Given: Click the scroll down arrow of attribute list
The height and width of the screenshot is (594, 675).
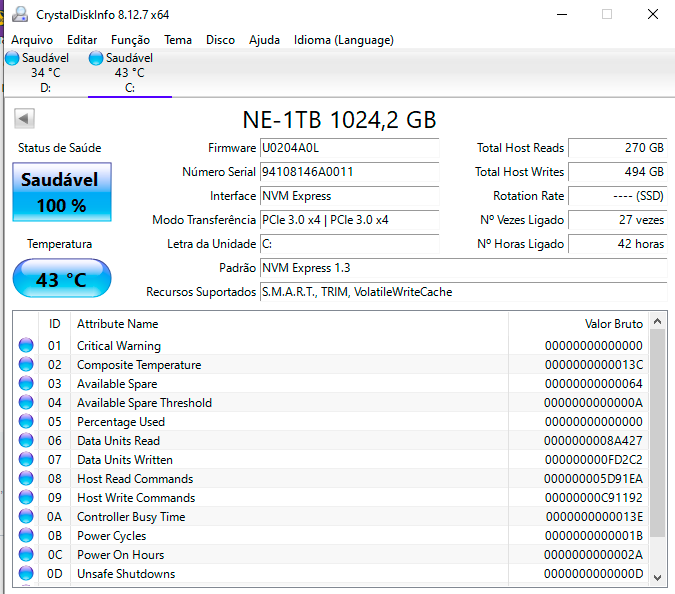Looking at the screenshot, I should [657, 578].
